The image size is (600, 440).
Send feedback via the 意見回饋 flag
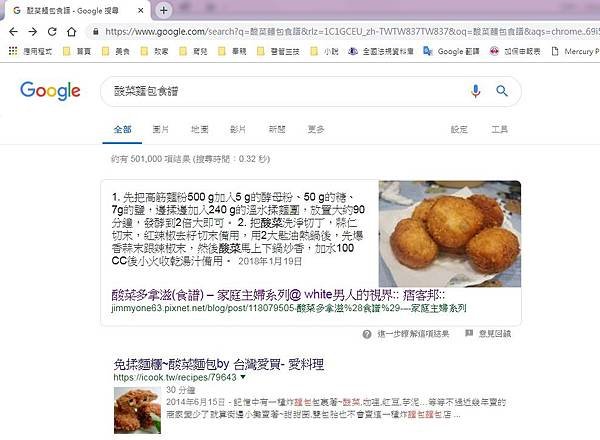(469, 333)
